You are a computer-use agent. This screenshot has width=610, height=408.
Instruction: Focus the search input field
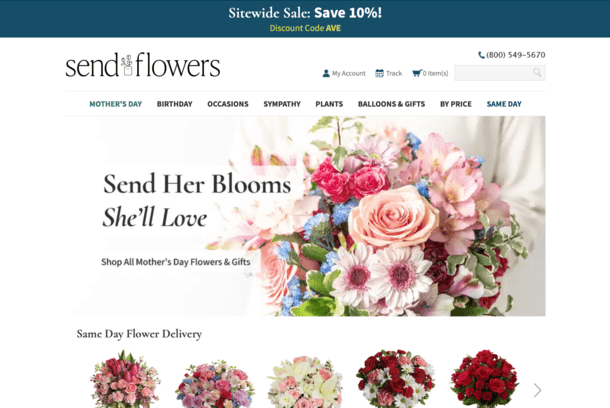[x=493, y=73]
